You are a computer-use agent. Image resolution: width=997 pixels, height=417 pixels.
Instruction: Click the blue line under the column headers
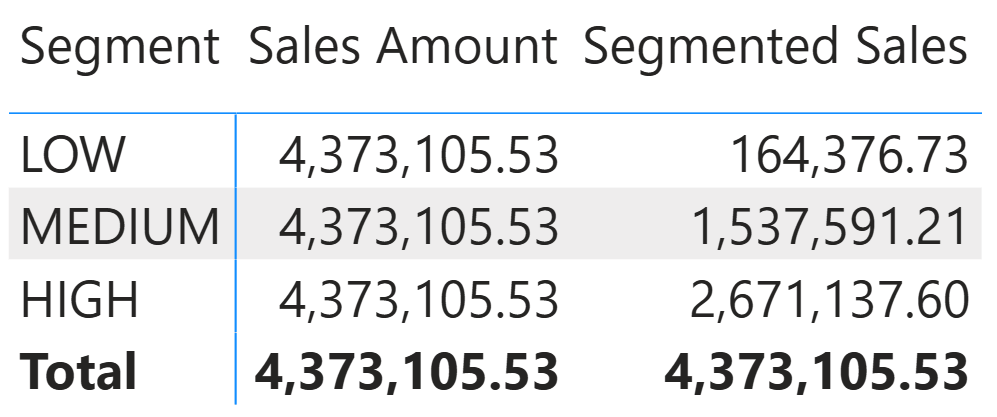500,114
